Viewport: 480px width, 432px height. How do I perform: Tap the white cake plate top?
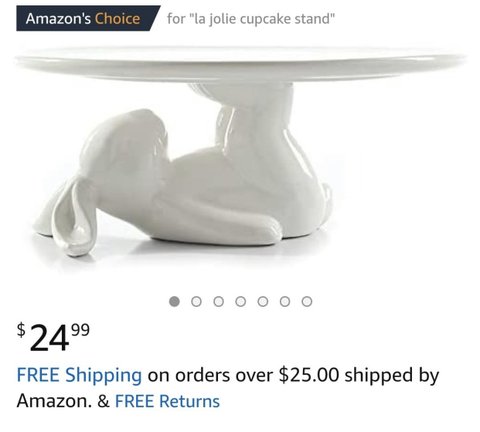[x=240, y=63]
